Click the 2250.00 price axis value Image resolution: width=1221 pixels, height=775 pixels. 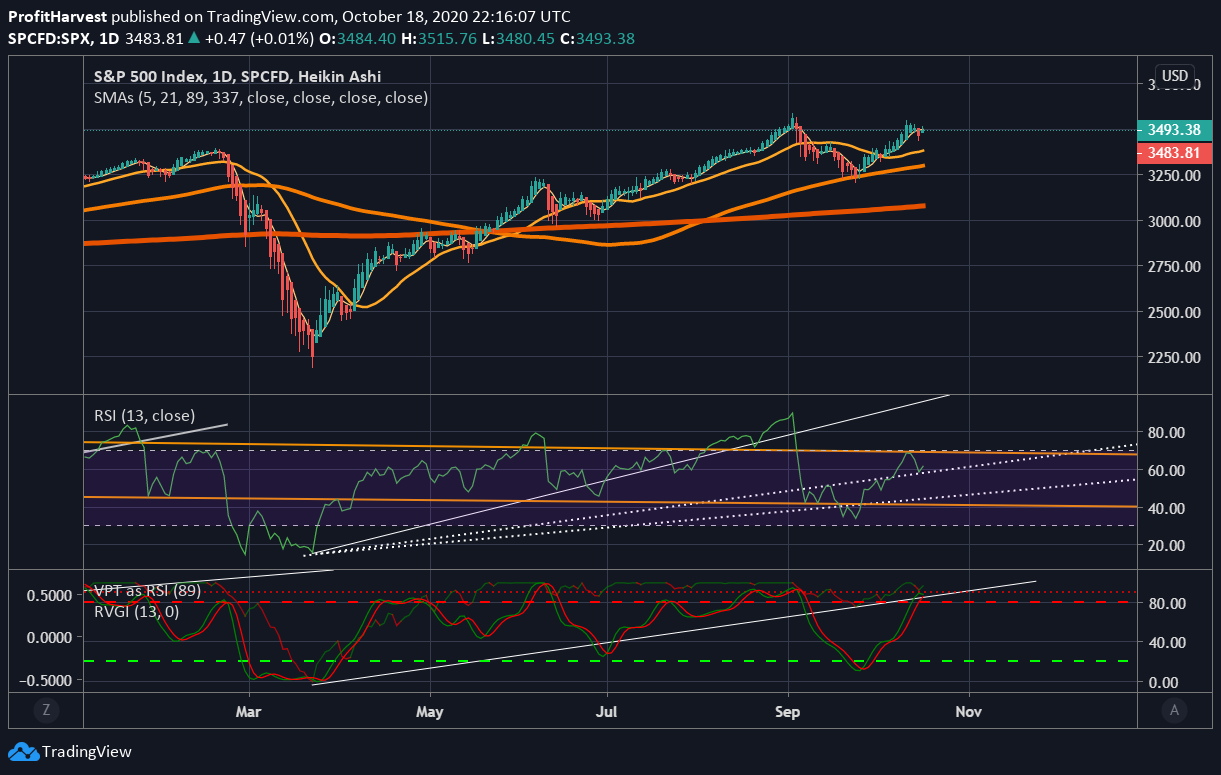point(1173,358)
